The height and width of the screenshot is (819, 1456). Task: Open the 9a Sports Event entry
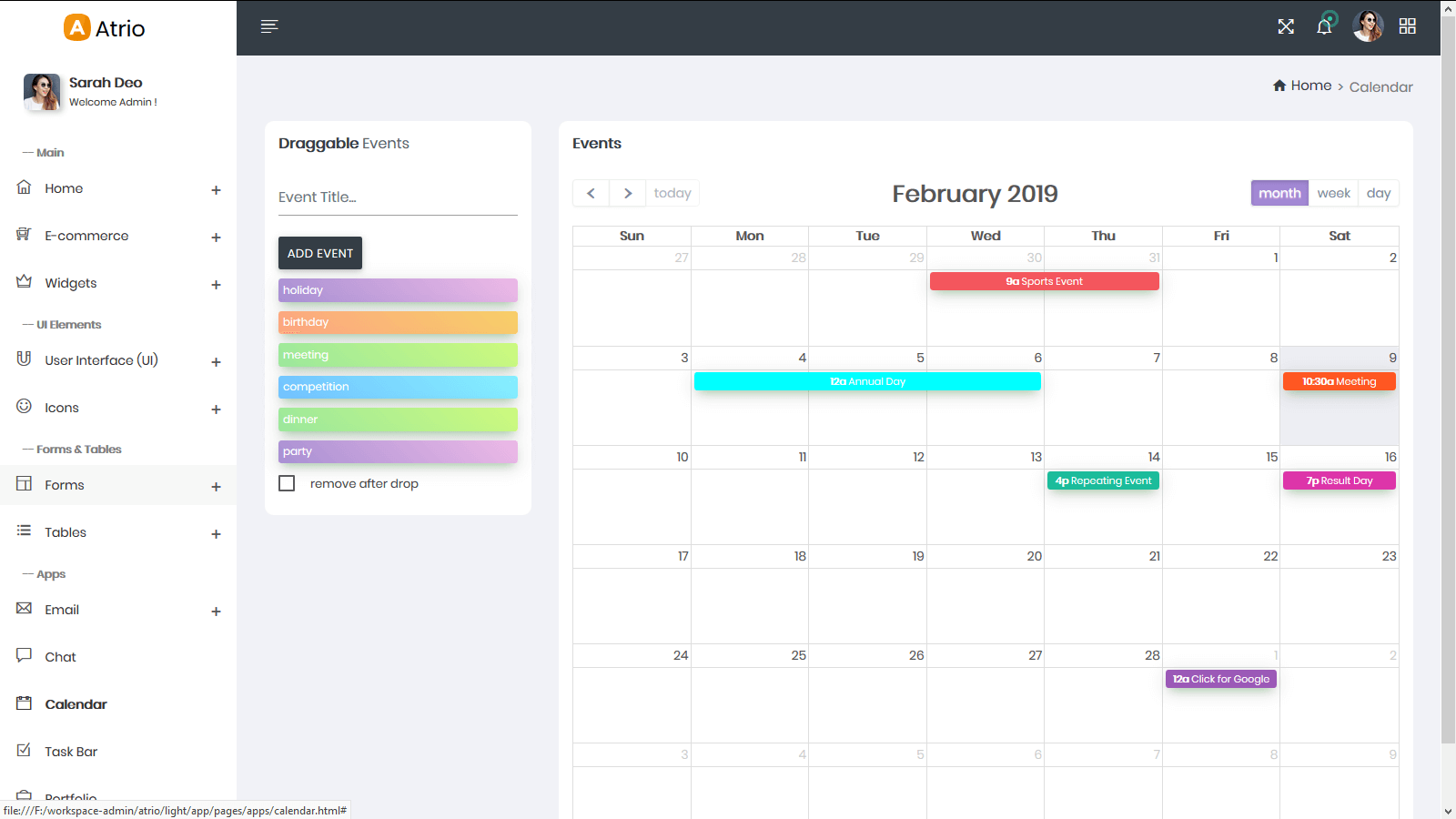click(x=1044, y=281)
